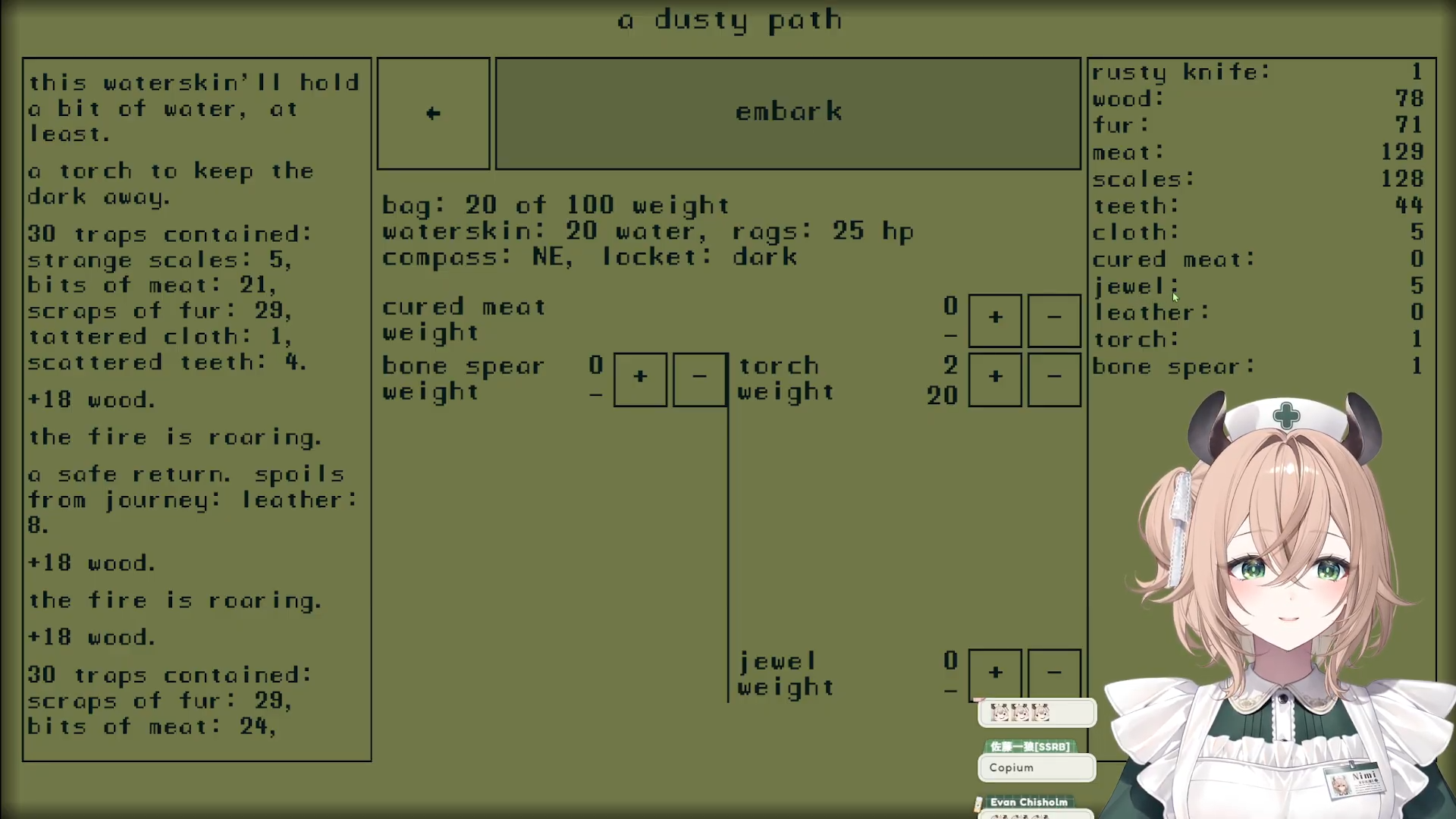This screenshot has height=819, width=1456.
Task: Click the emoji chat message bubble
Action: click(1036, 713)
